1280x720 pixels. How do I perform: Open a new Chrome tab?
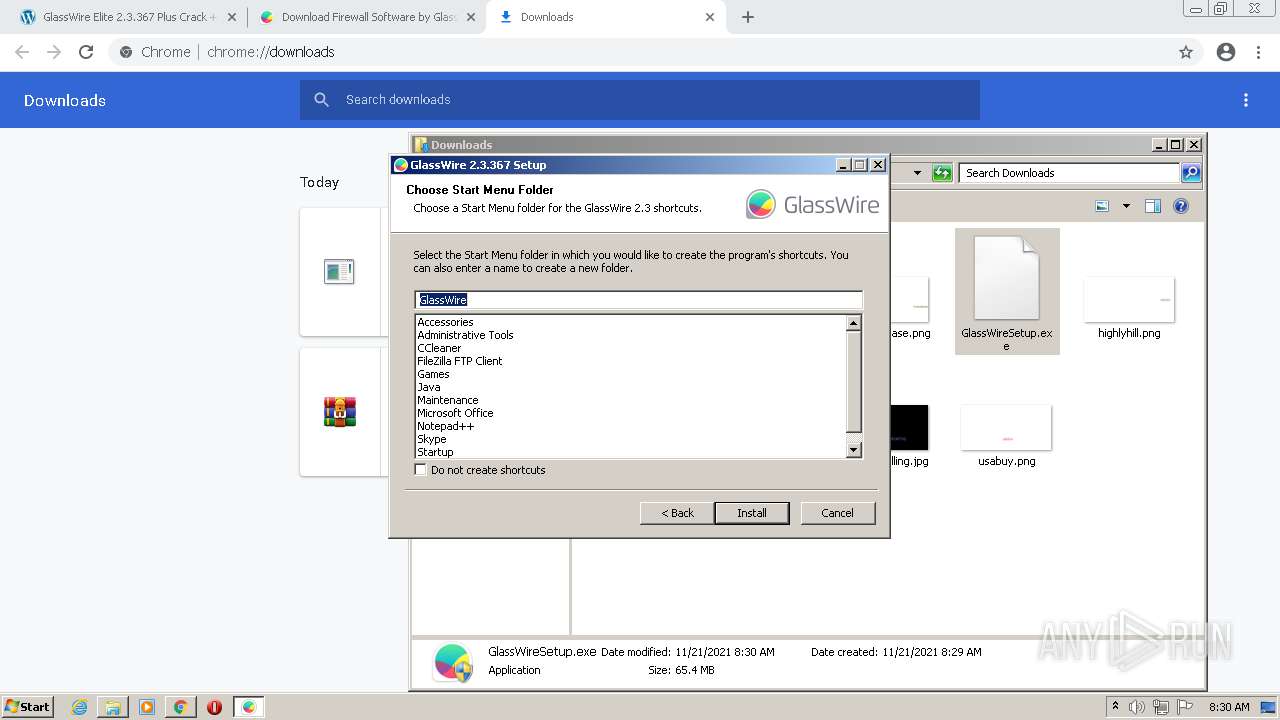coord(748,17)
